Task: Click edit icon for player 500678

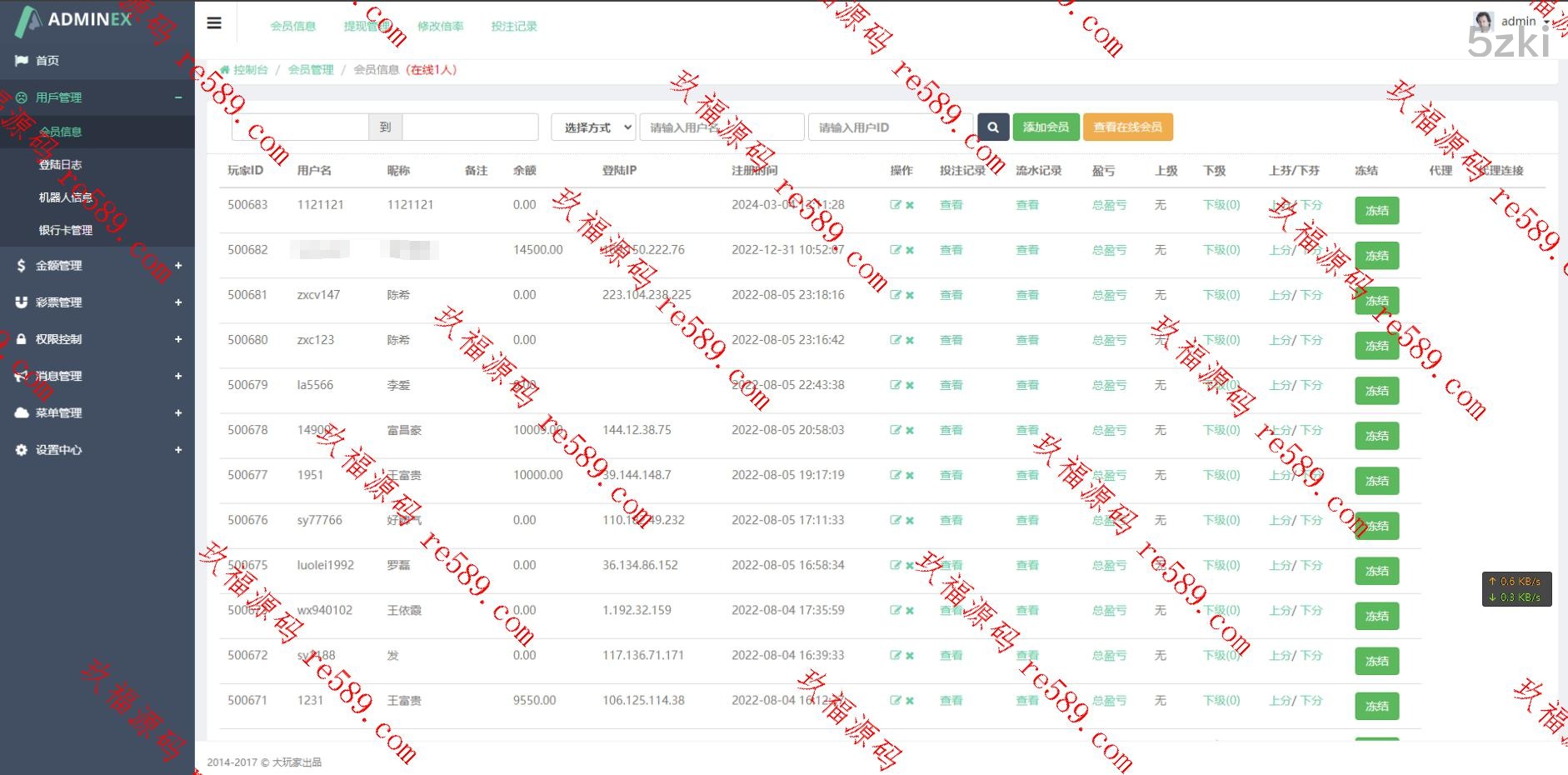Action: point(895,430)
